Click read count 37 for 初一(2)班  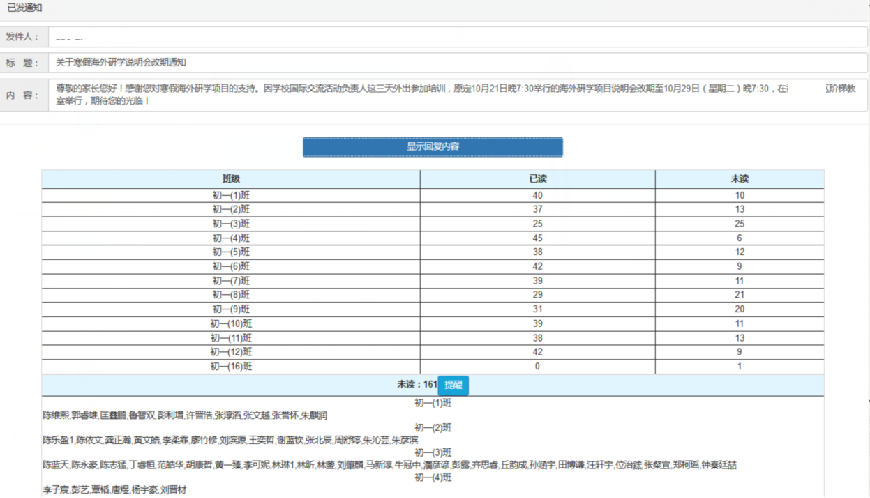point(537,210)
